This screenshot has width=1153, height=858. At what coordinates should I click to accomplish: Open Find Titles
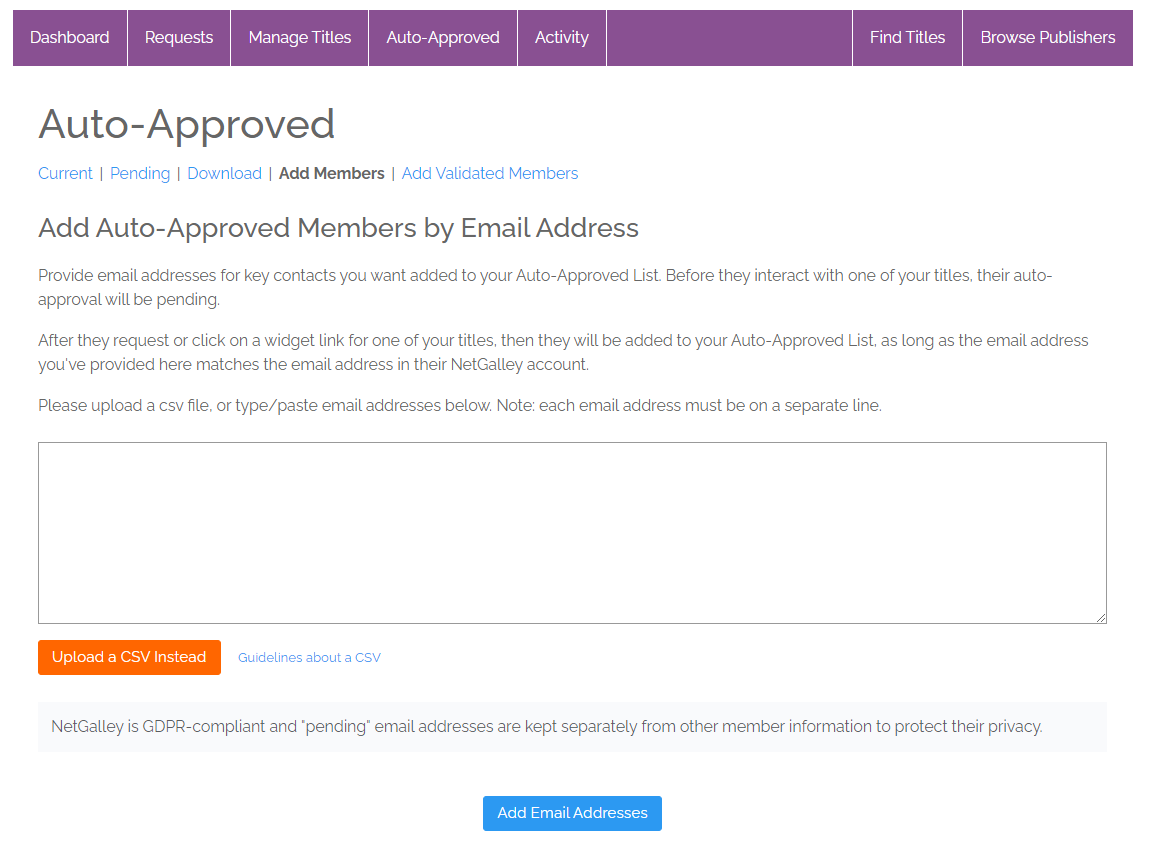[x=907, y=37]
